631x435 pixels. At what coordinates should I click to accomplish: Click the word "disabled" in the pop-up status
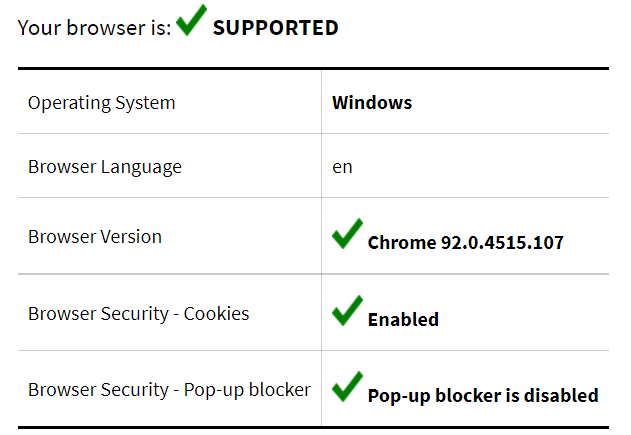point(558,396)
